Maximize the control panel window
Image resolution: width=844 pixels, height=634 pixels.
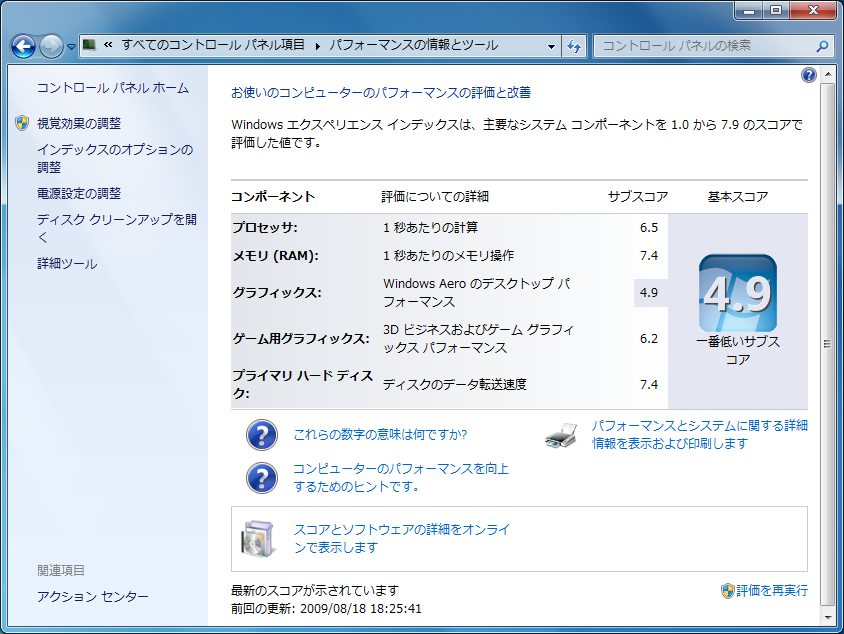coord(776,10)
